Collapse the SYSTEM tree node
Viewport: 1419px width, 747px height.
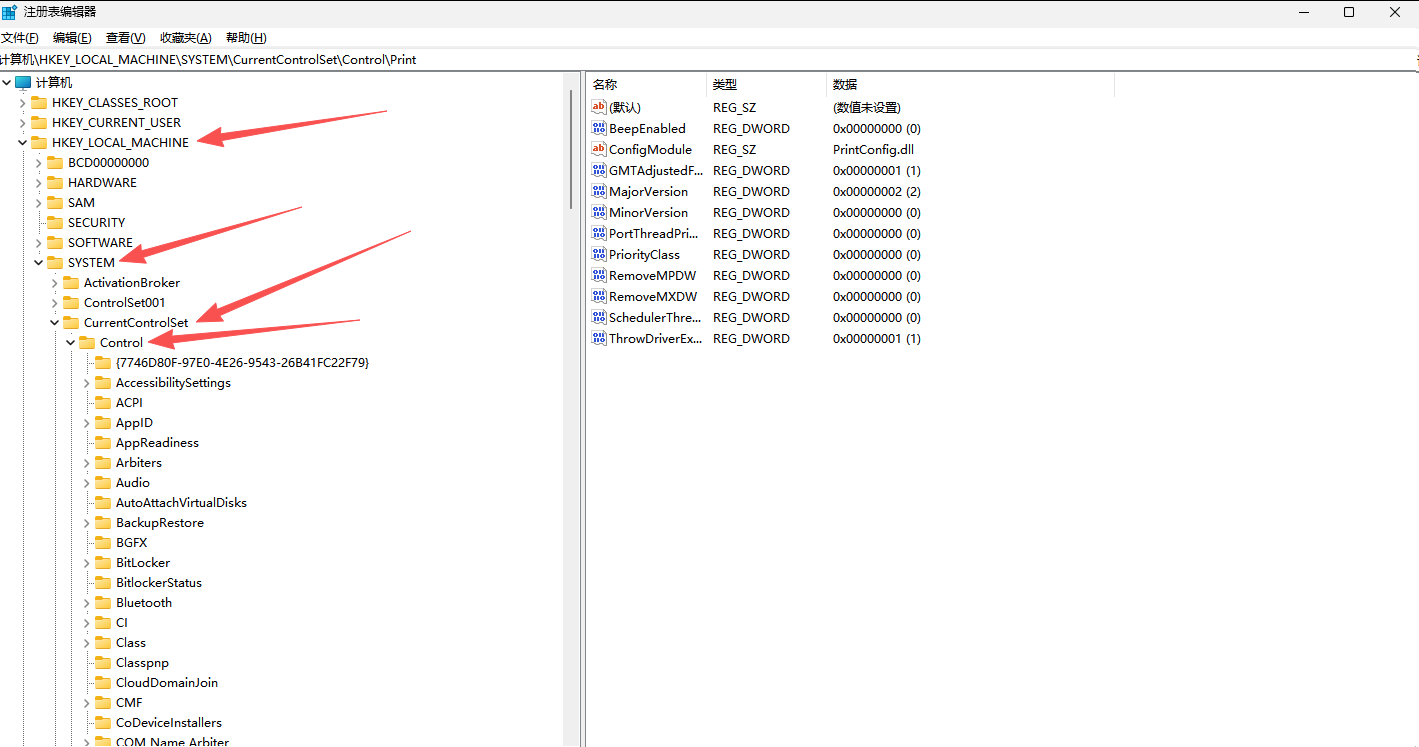[x=38, y=262]
